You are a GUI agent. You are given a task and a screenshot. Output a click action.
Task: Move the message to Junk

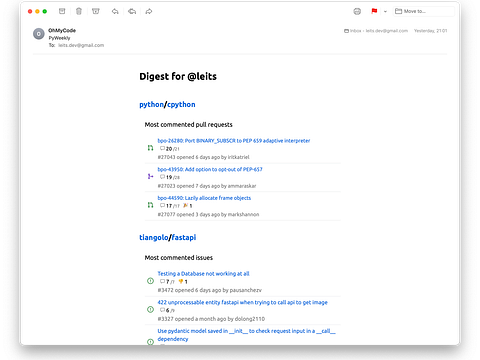tap(96, 11)
